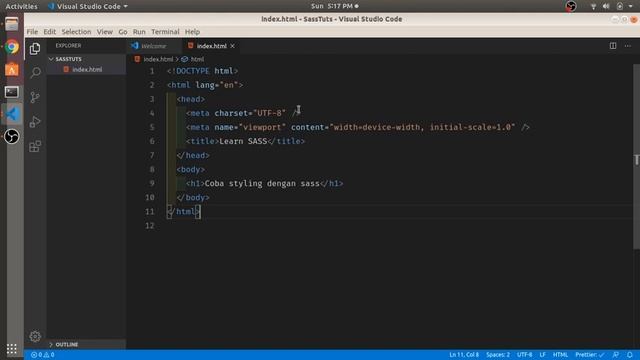The width and height of the screenshot is (640, 360).
Task: Click the HTML file icon beside index.html in Explorer
Action: pyautogui.click(x=66, y=69)
